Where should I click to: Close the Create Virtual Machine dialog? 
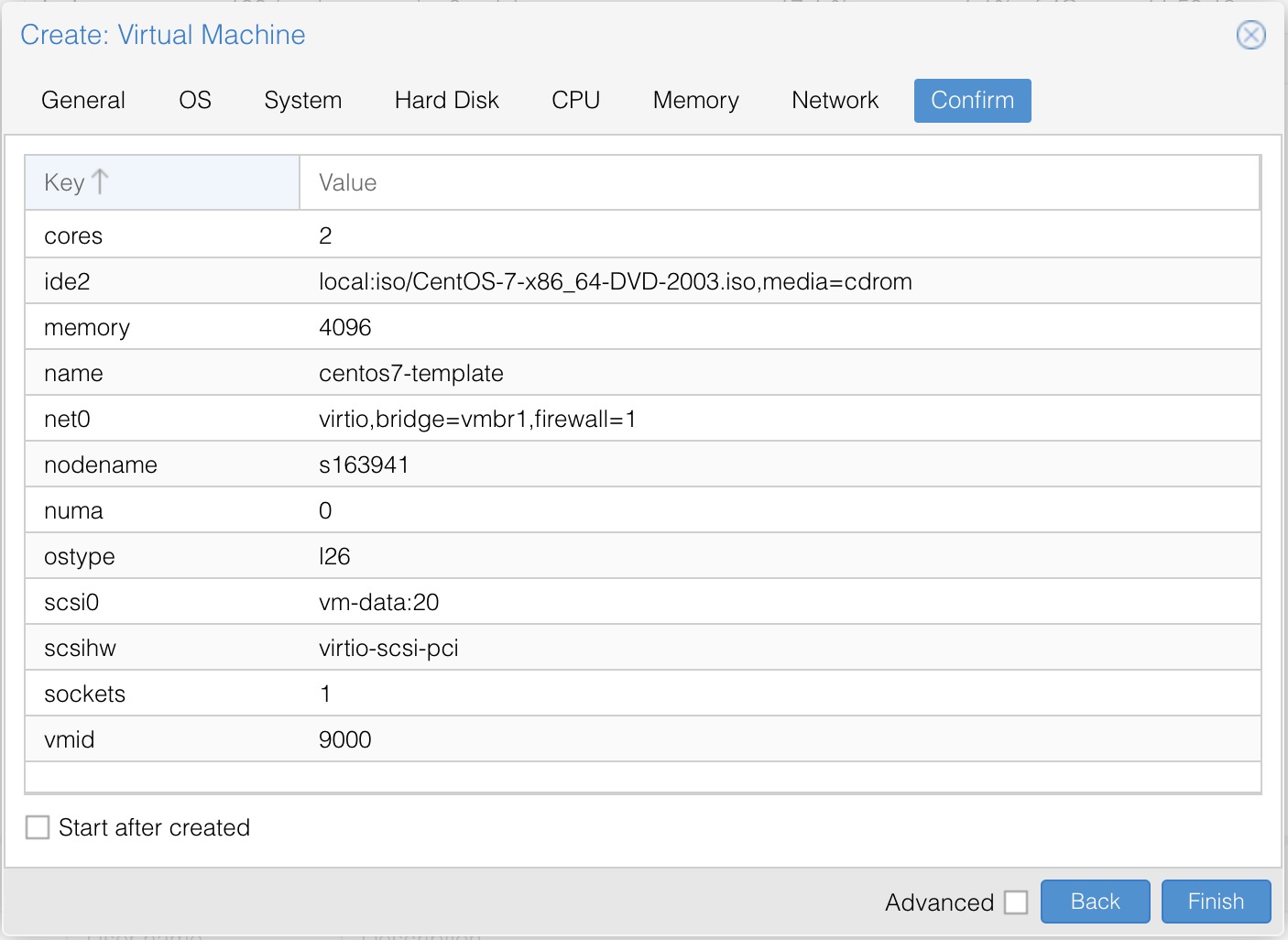tap(1250, 35)
